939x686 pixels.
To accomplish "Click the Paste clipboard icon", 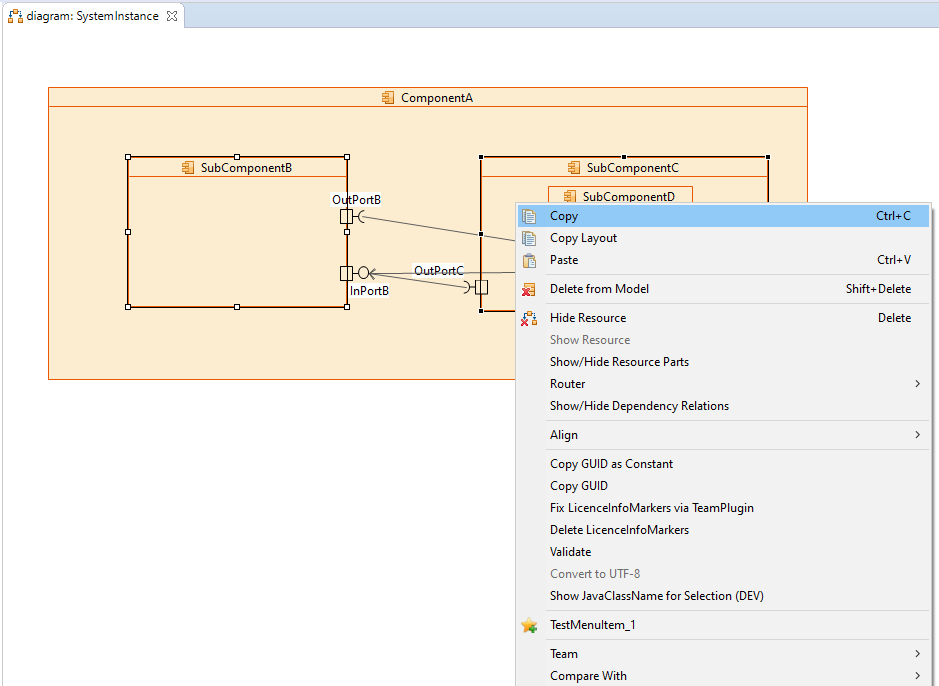I will coord(529,260).
